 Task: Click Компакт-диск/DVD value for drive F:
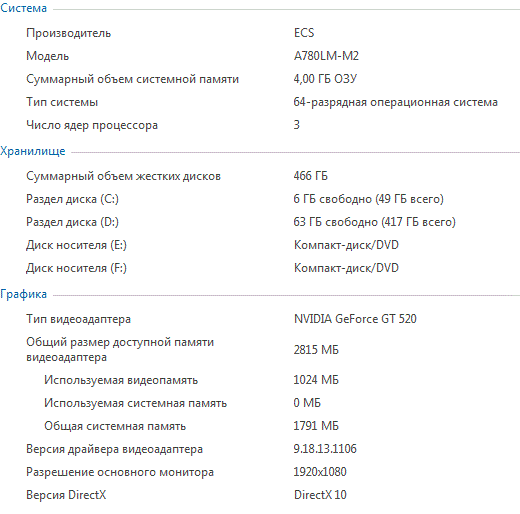pyautogui.click(x=346, y=268)
